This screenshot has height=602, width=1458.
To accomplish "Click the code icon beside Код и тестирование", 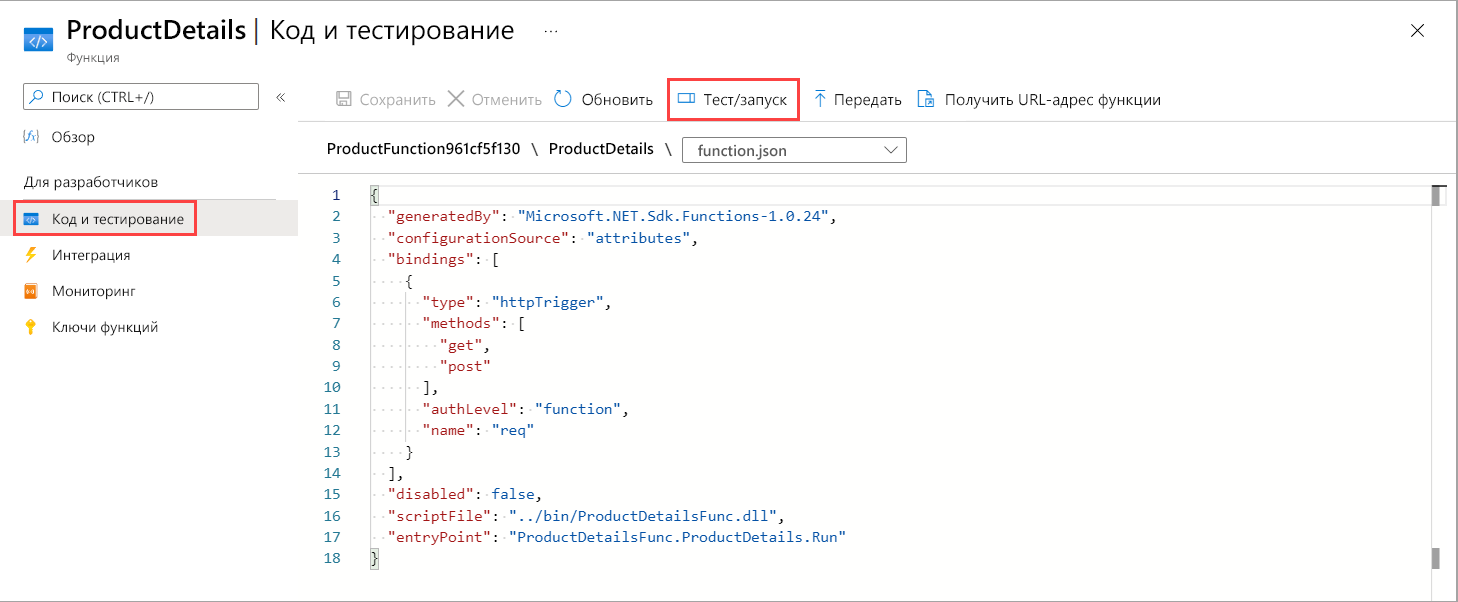I will (31, 219).
